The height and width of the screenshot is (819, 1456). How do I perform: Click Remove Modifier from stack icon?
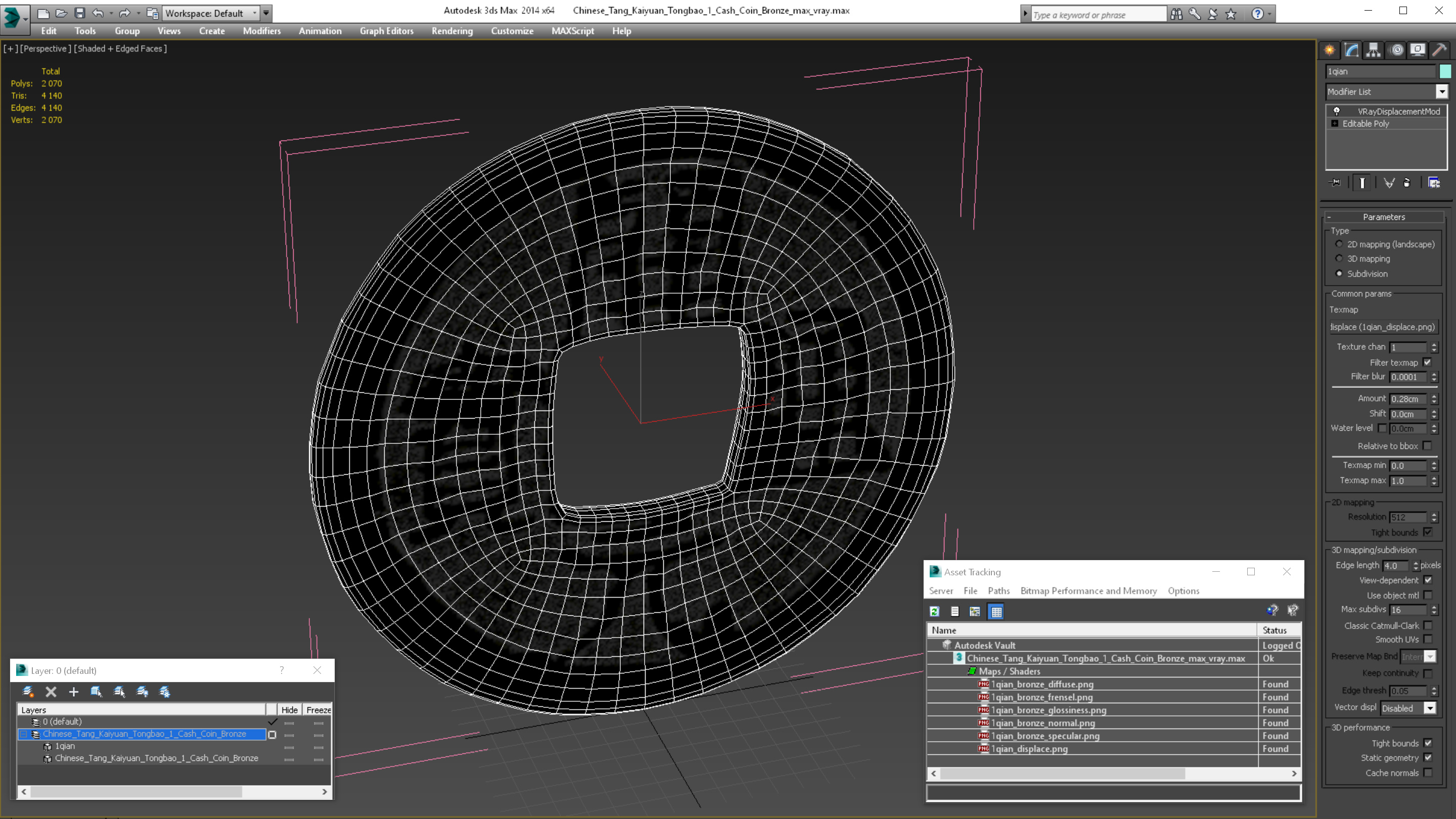(x=1407, y=183)
